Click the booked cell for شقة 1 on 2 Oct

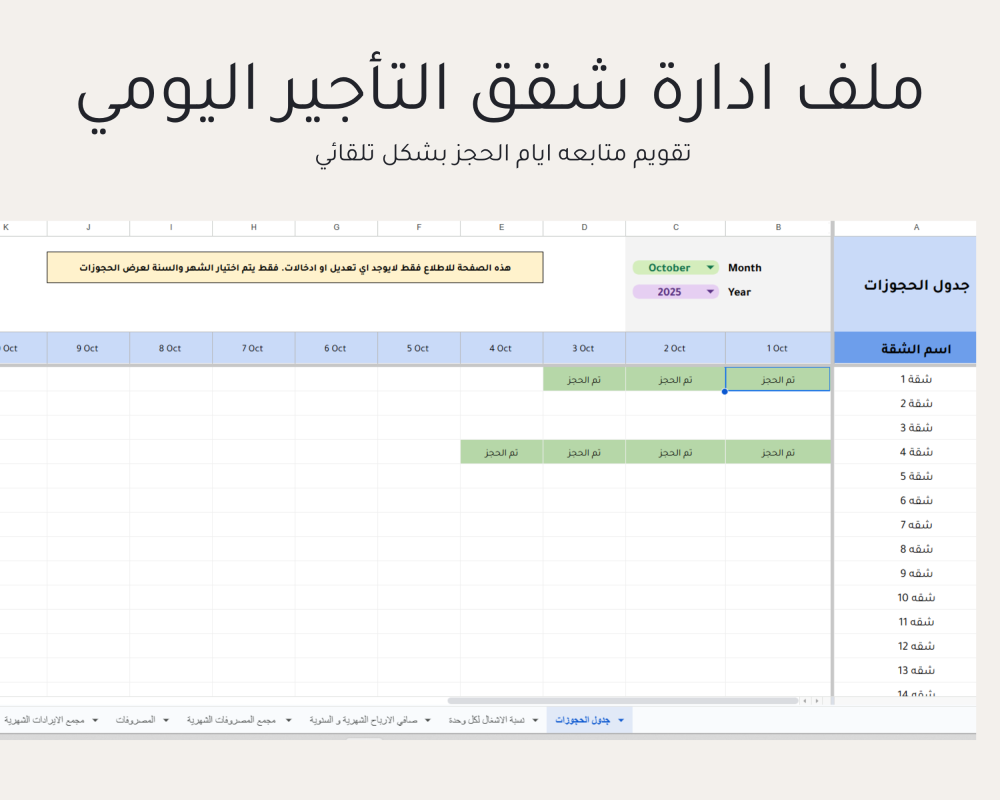(x=675, y=380)
